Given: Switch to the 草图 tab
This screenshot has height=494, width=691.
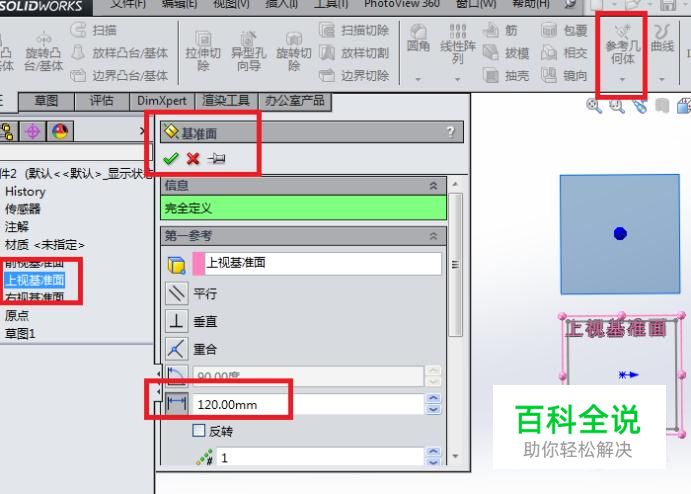Looking at the screenshot, I should coord(46,101).
